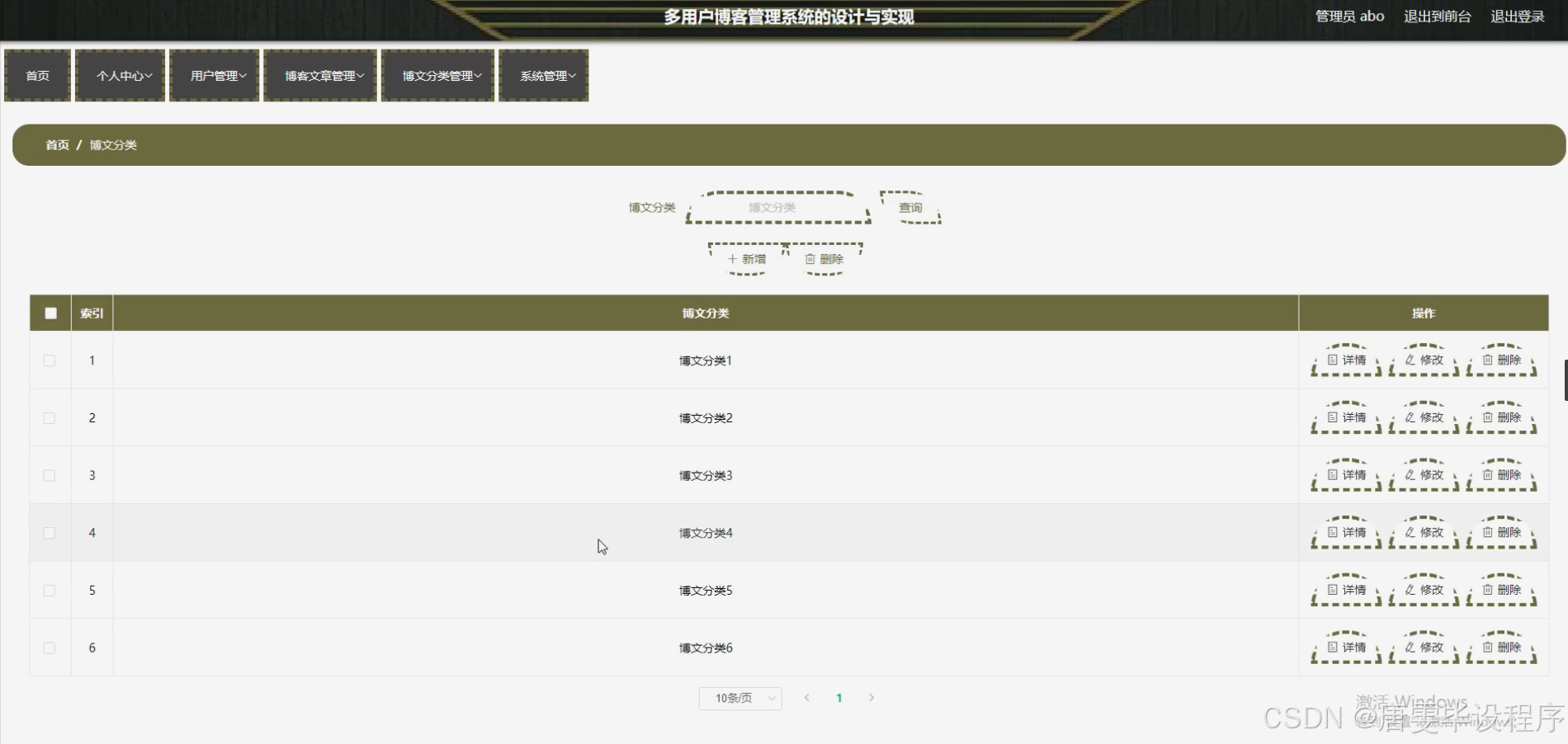Check the box for row 6
Screen dimensions: 1568x744
click(x=50, y=647)
